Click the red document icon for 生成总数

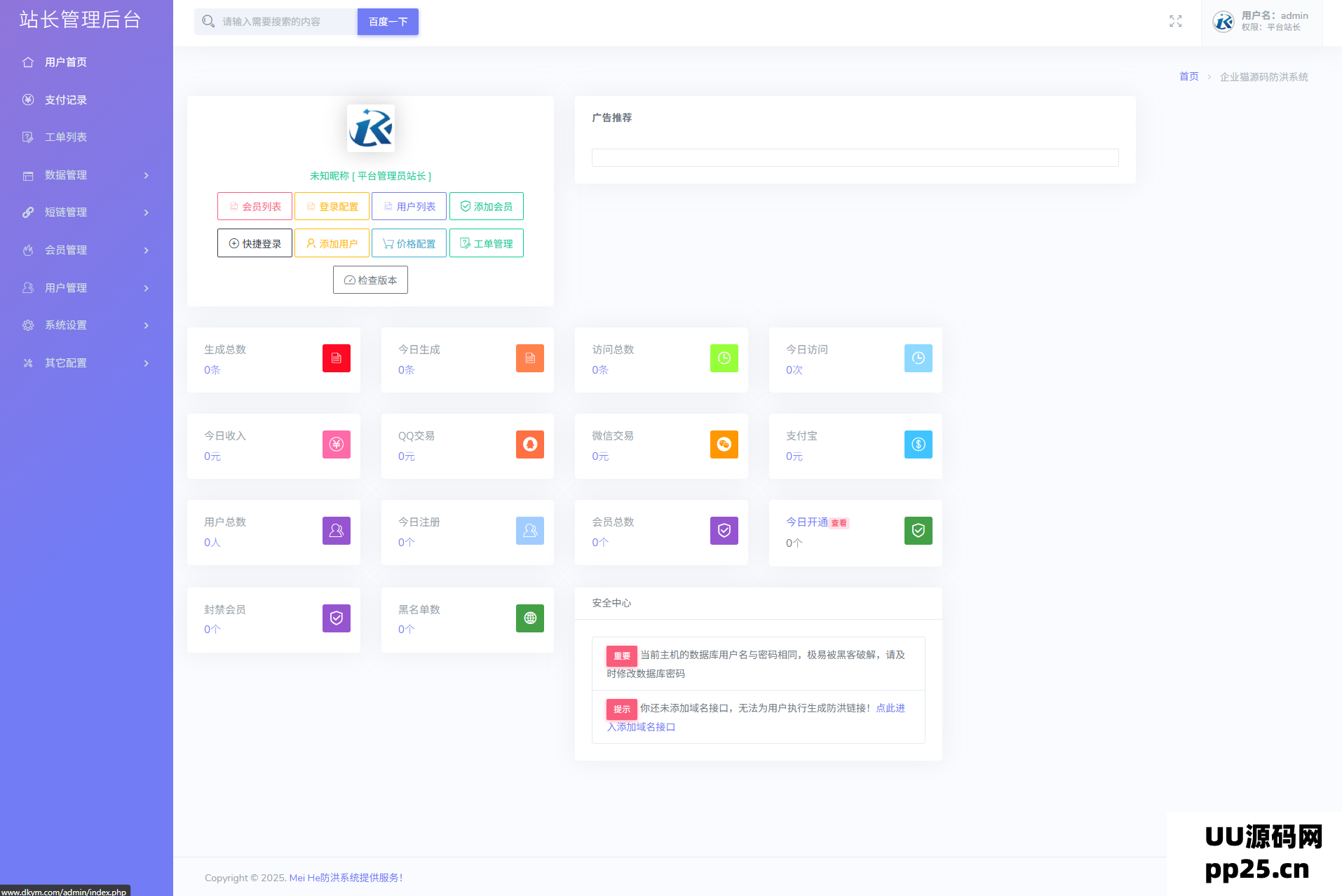(336, 358)
